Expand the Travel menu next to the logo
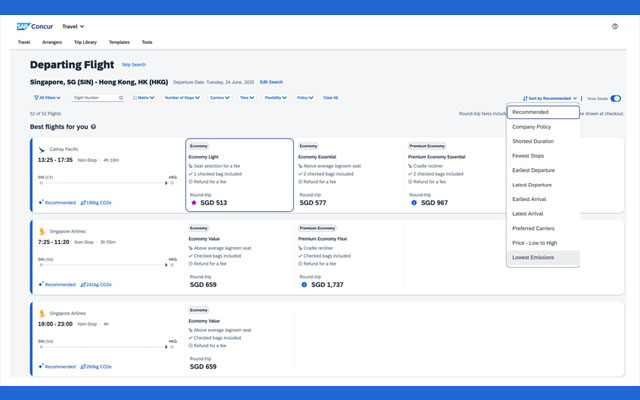Screen dimensions: 640x400 (73, 27)
